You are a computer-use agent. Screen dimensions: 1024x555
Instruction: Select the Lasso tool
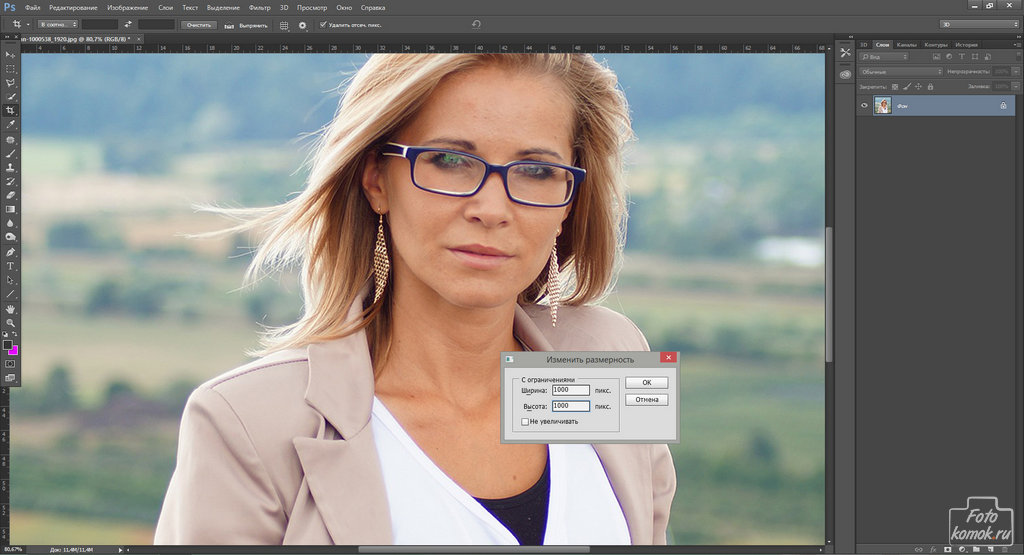tap(11, 82)
